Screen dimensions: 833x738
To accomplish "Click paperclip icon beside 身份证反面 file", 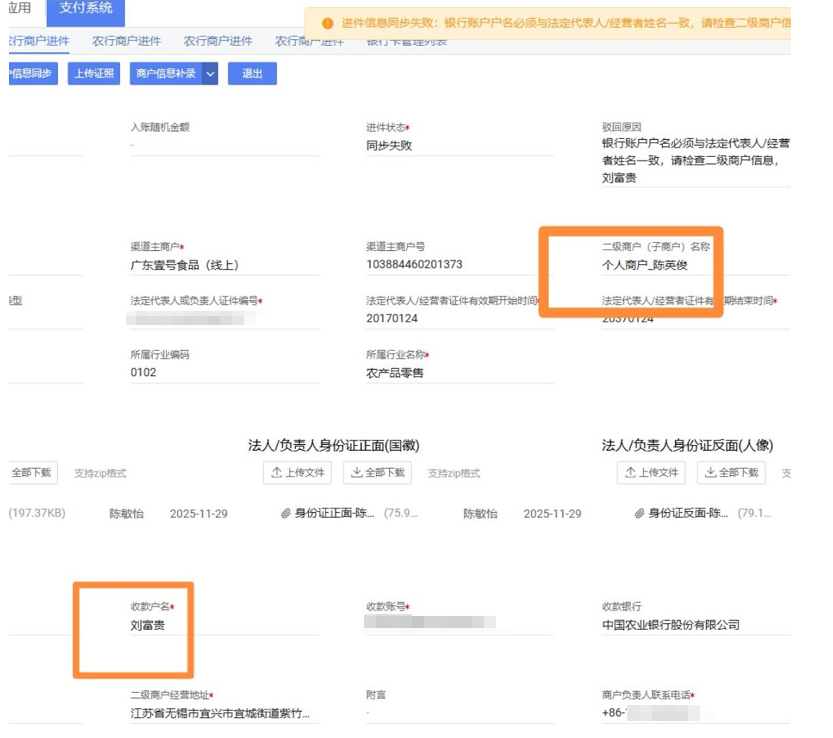I will tap(639, 514).
